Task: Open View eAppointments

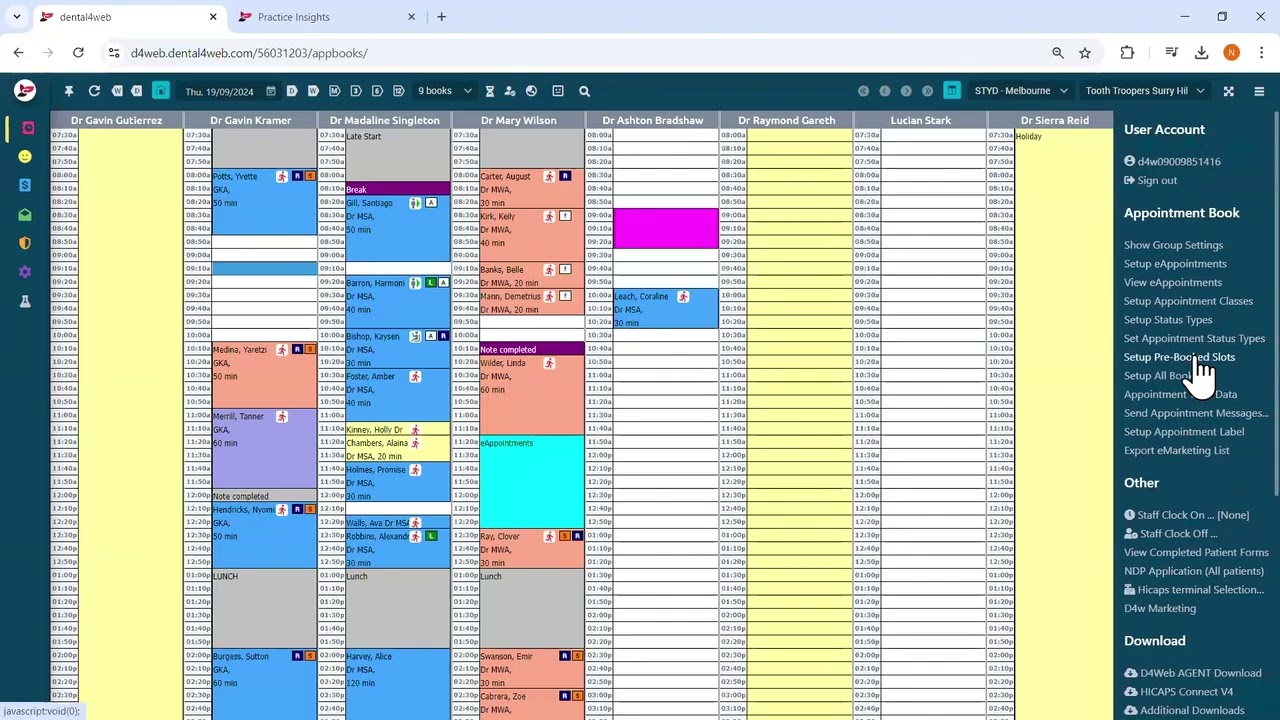Action: tap(1173, 283)
